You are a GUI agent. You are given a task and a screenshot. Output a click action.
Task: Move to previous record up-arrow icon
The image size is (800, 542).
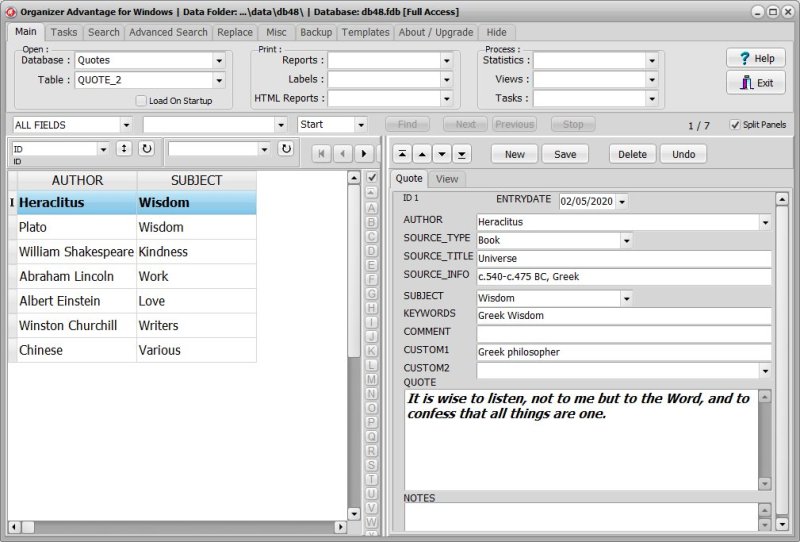(422, 154)
